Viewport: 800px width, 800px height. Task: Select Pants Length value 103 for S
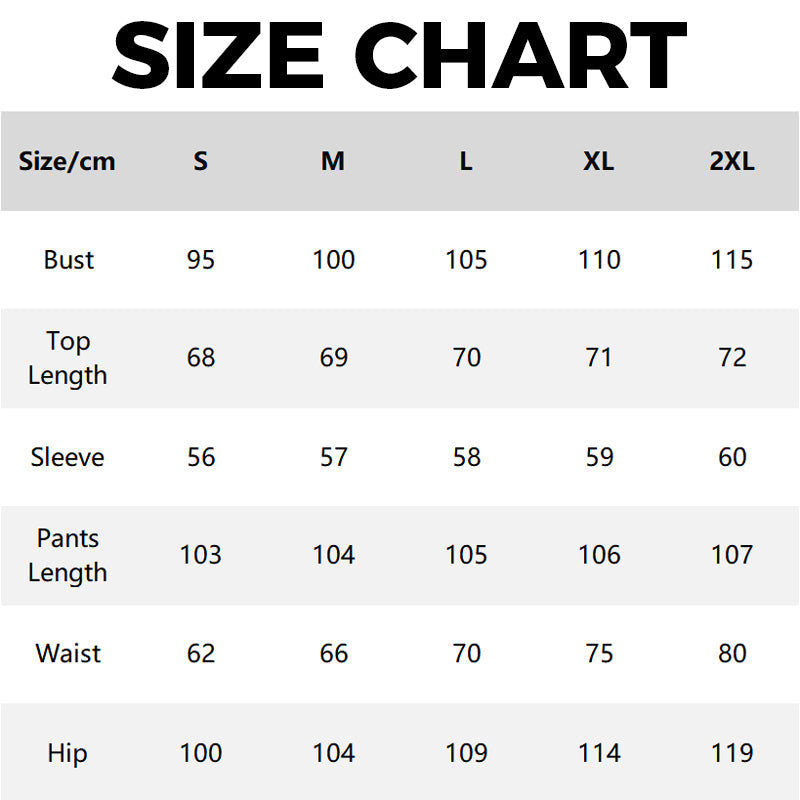click(201, 555)
